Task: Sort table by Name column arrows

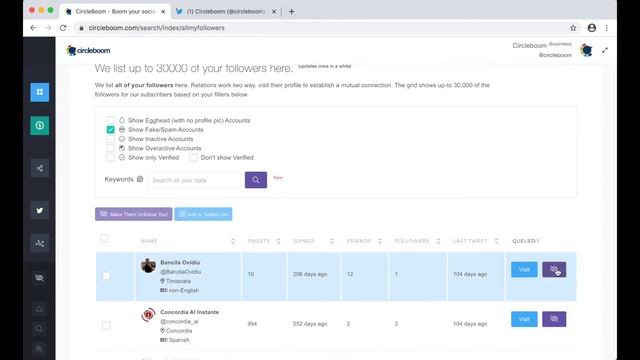Action: [233, 241]
